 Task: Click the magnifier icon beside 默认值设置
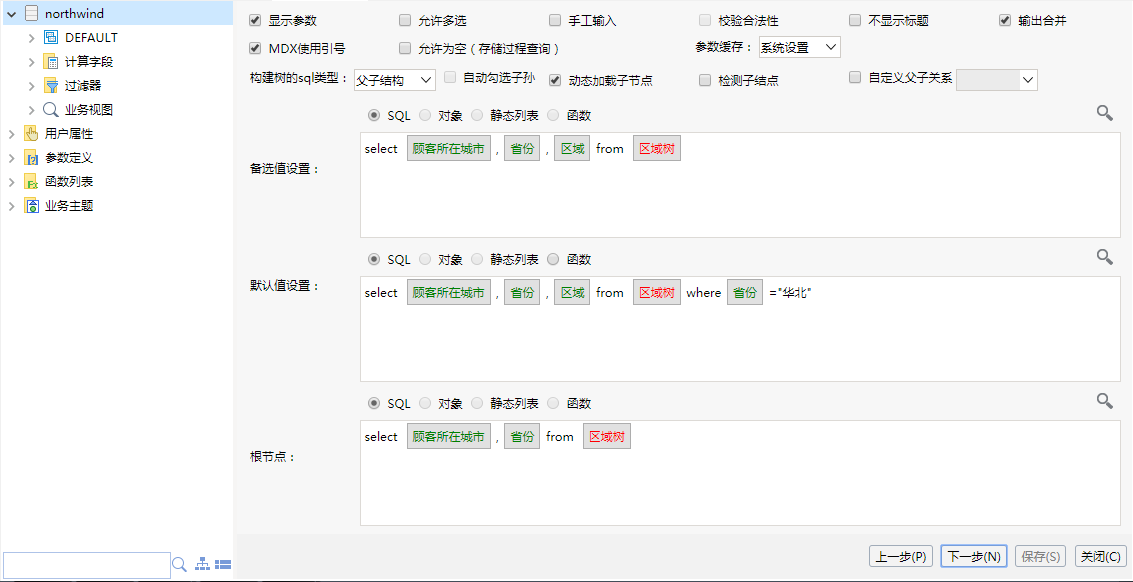(x=1104, y=257)
